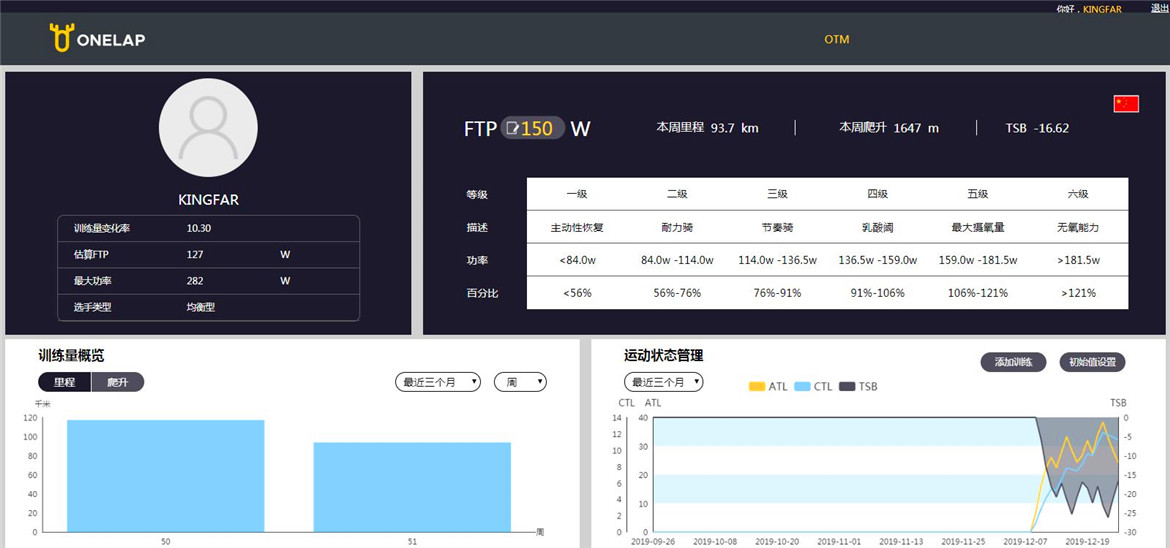The width and height of the screenshot is (1170, 548).
Task: Click the user avatar placeholder
Action: [208, 128]
